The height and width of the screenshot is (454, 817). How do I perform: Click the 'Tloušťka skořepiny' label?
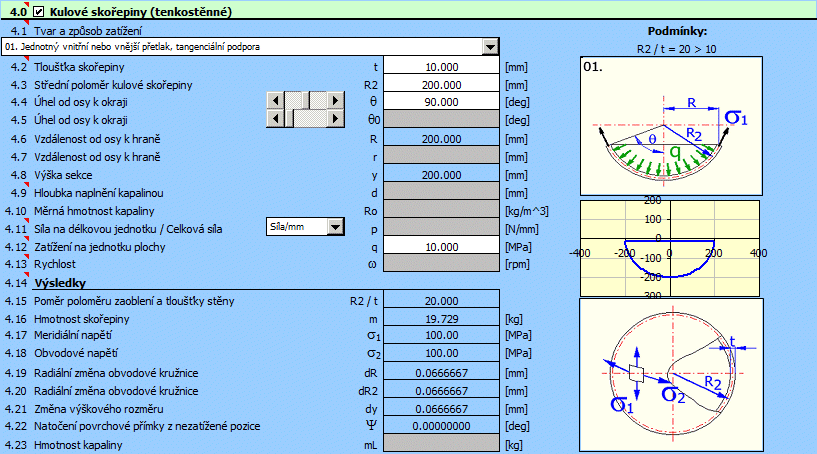[79, 67]
